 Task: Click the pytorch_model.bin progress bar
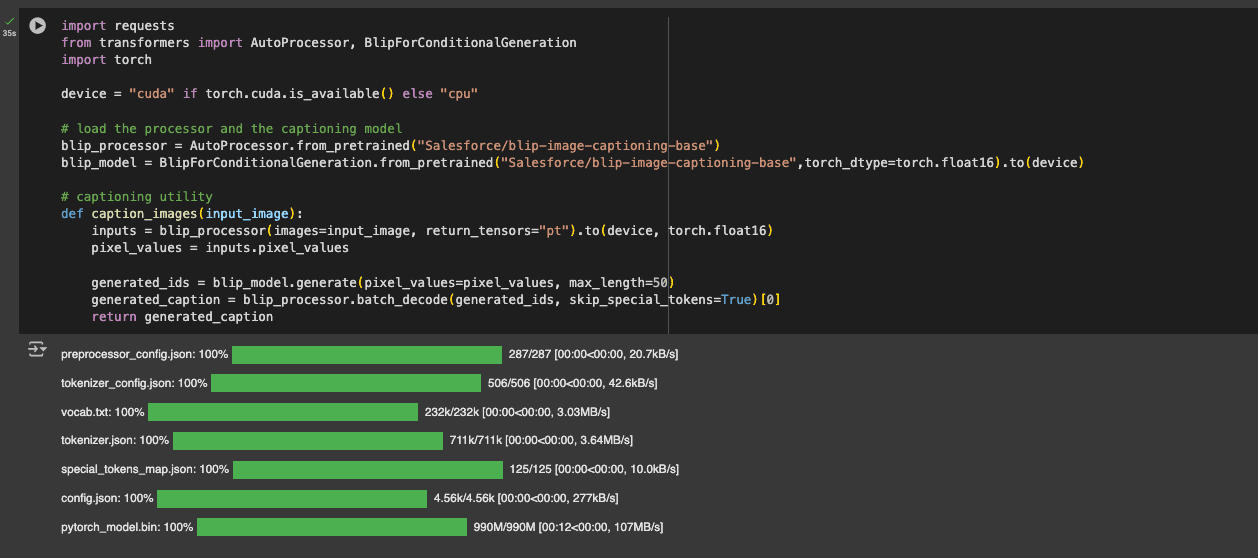[x=331, y=527]
